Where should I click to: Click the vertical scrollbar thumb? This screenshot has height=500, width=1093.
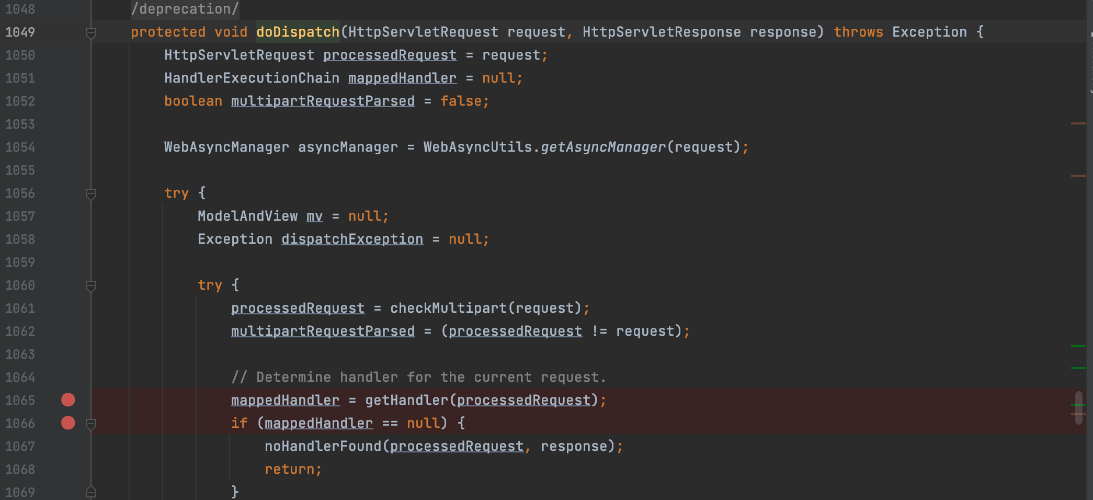coord(1079,407)
